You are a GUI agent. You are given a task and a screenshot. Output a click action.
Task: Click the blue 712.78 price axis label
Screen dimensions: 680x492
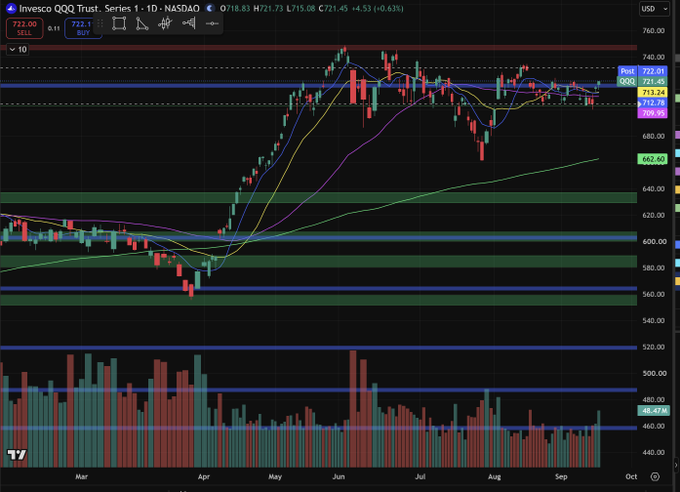coord(653,102)
